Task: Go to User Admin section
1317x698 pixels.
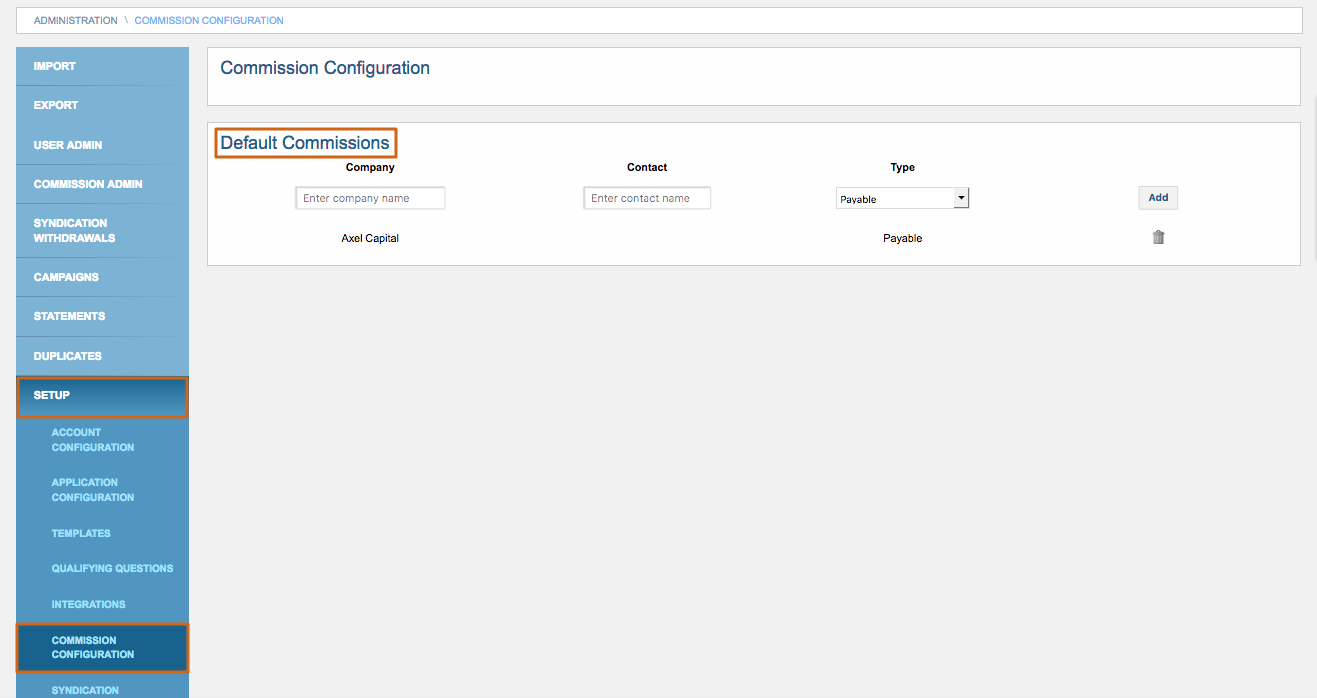Action: point(102,145)
